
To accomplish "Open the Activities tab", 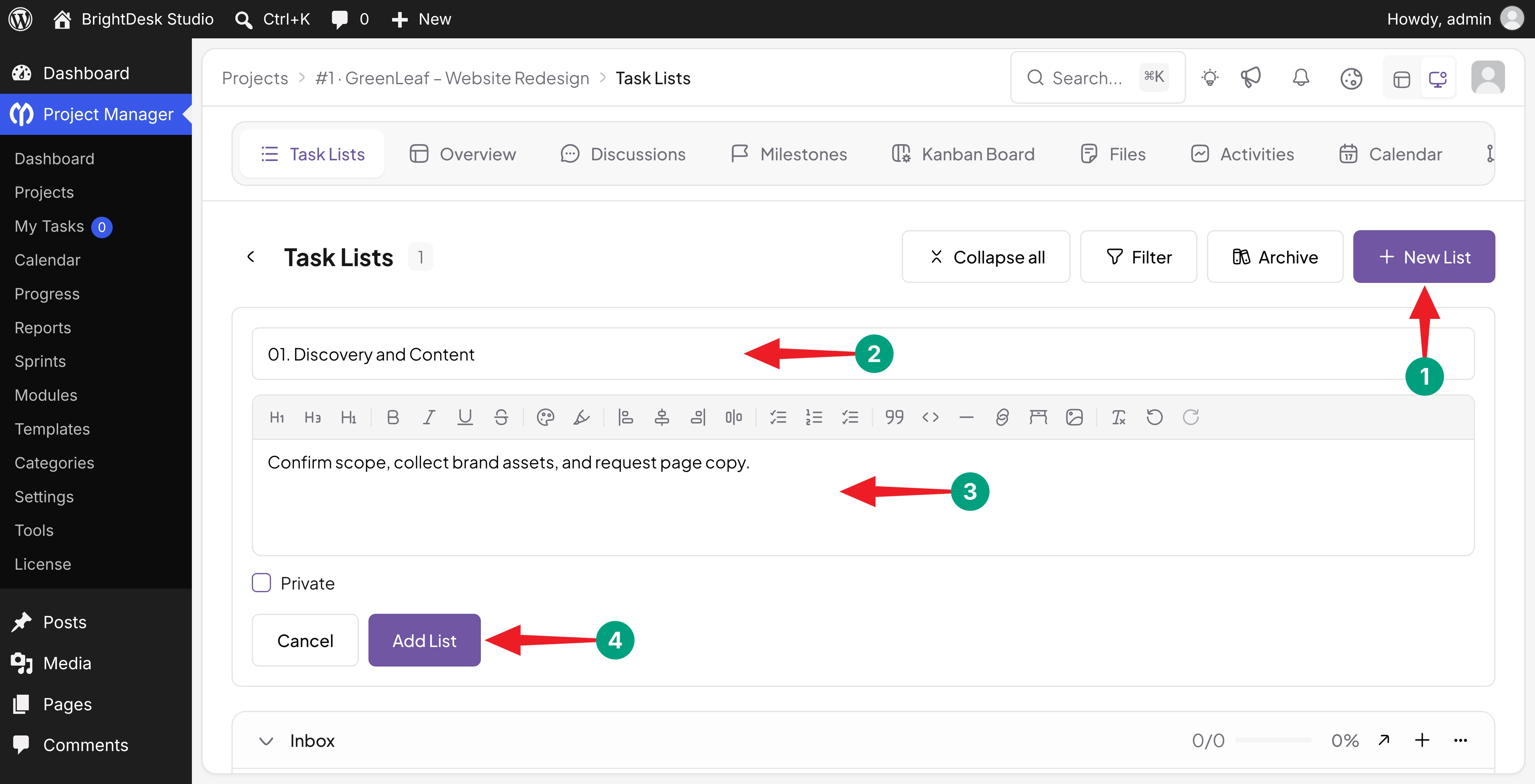I will pyautogui.click(x=1242, y=154).
